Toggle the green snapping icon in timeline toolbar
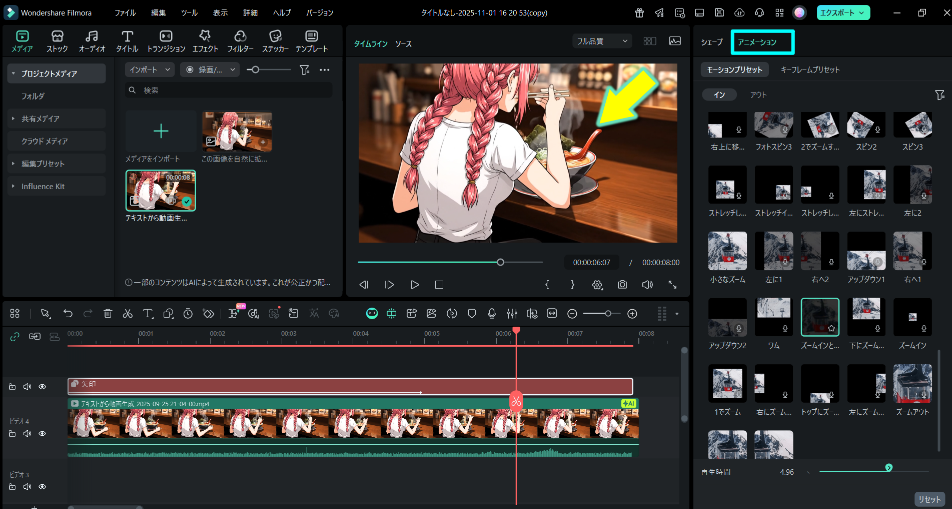952x509 pixels. click(392, 313)
